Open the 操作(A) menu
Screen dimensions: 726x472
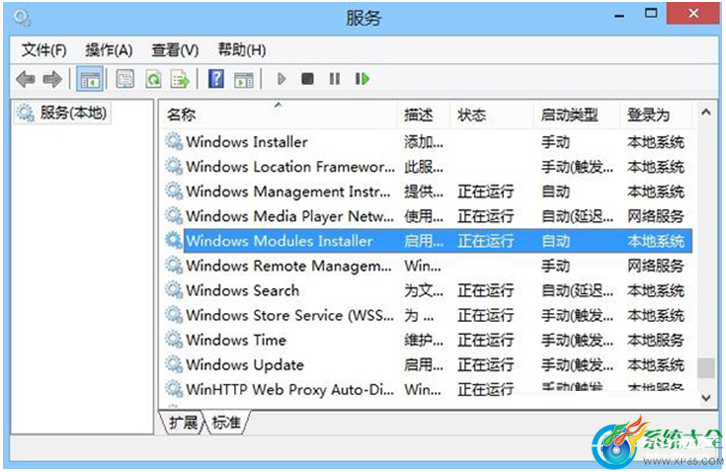coord(109,50)
